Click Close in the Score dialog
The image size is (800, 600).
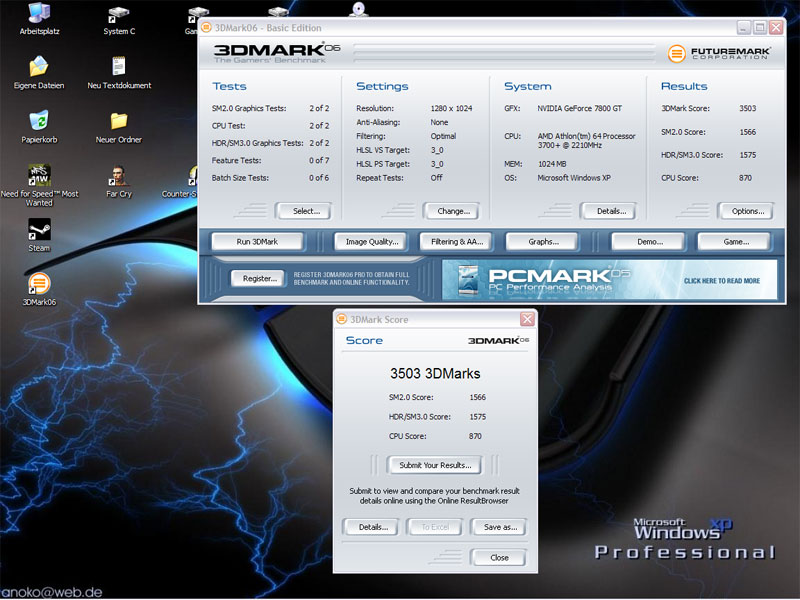point(498,558)
